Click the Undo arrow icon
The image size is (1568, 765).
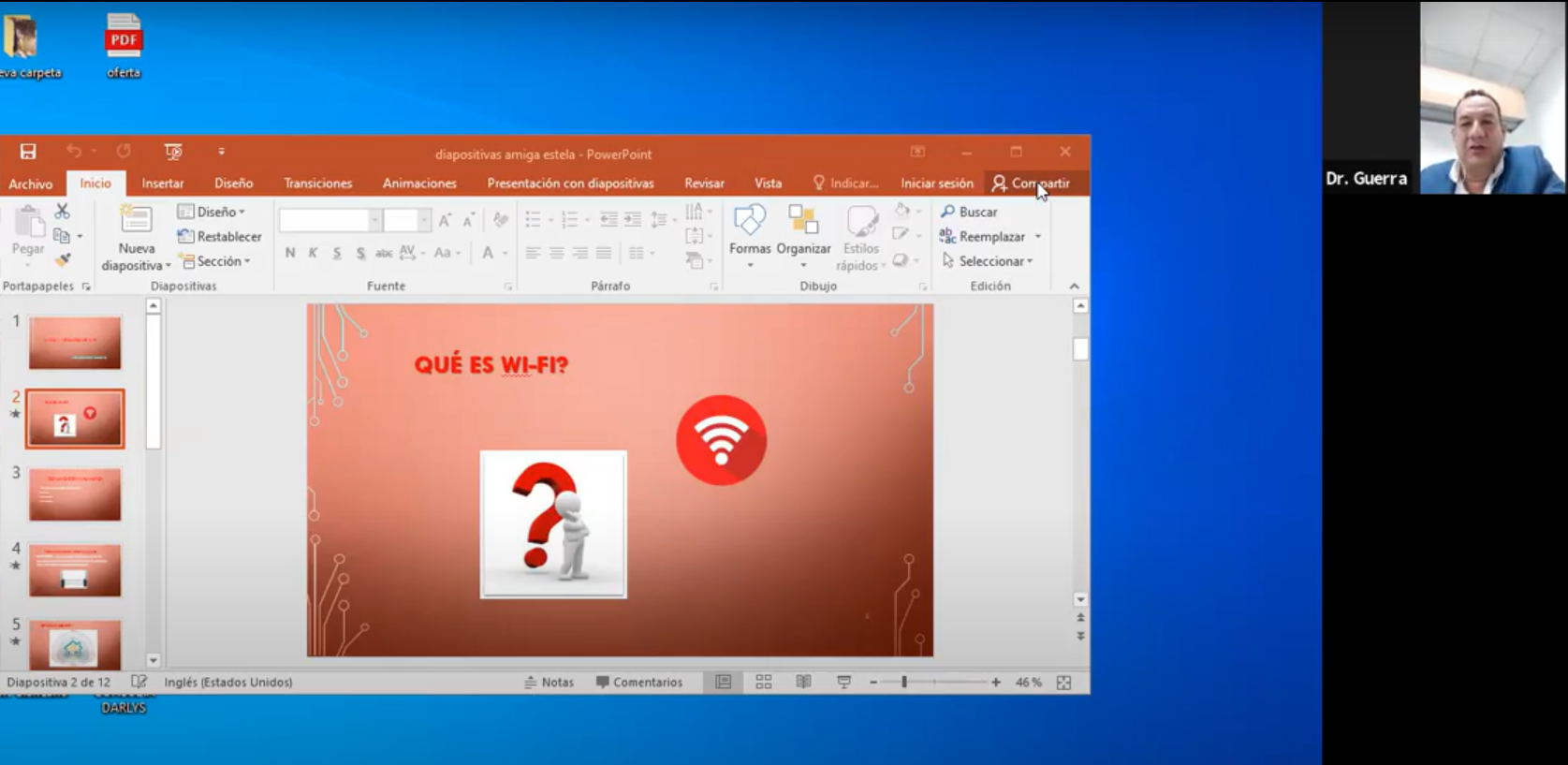point(74,151)
